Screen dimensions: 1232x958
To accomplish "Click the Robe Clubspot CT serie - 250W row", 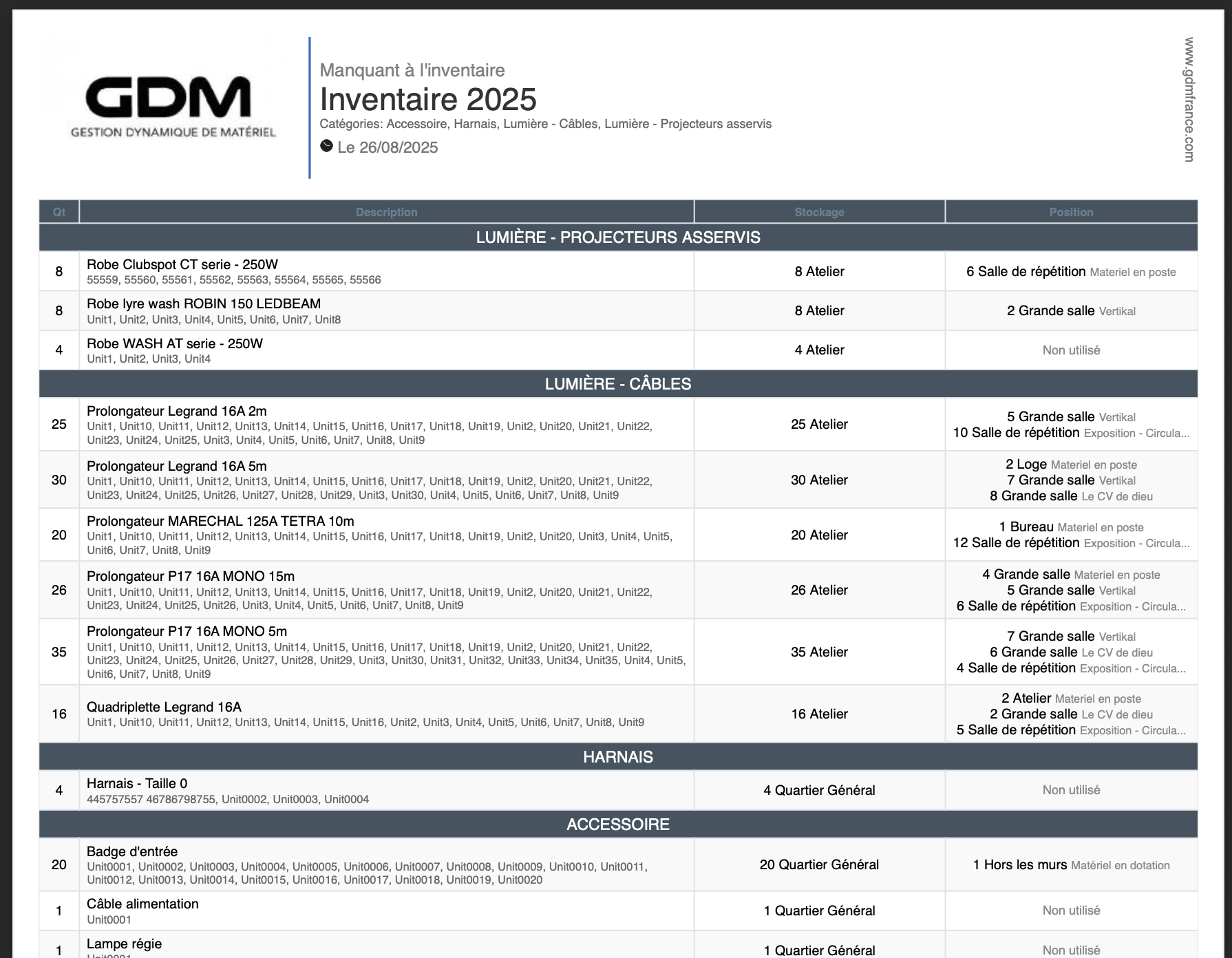I will tap(182, 265).
